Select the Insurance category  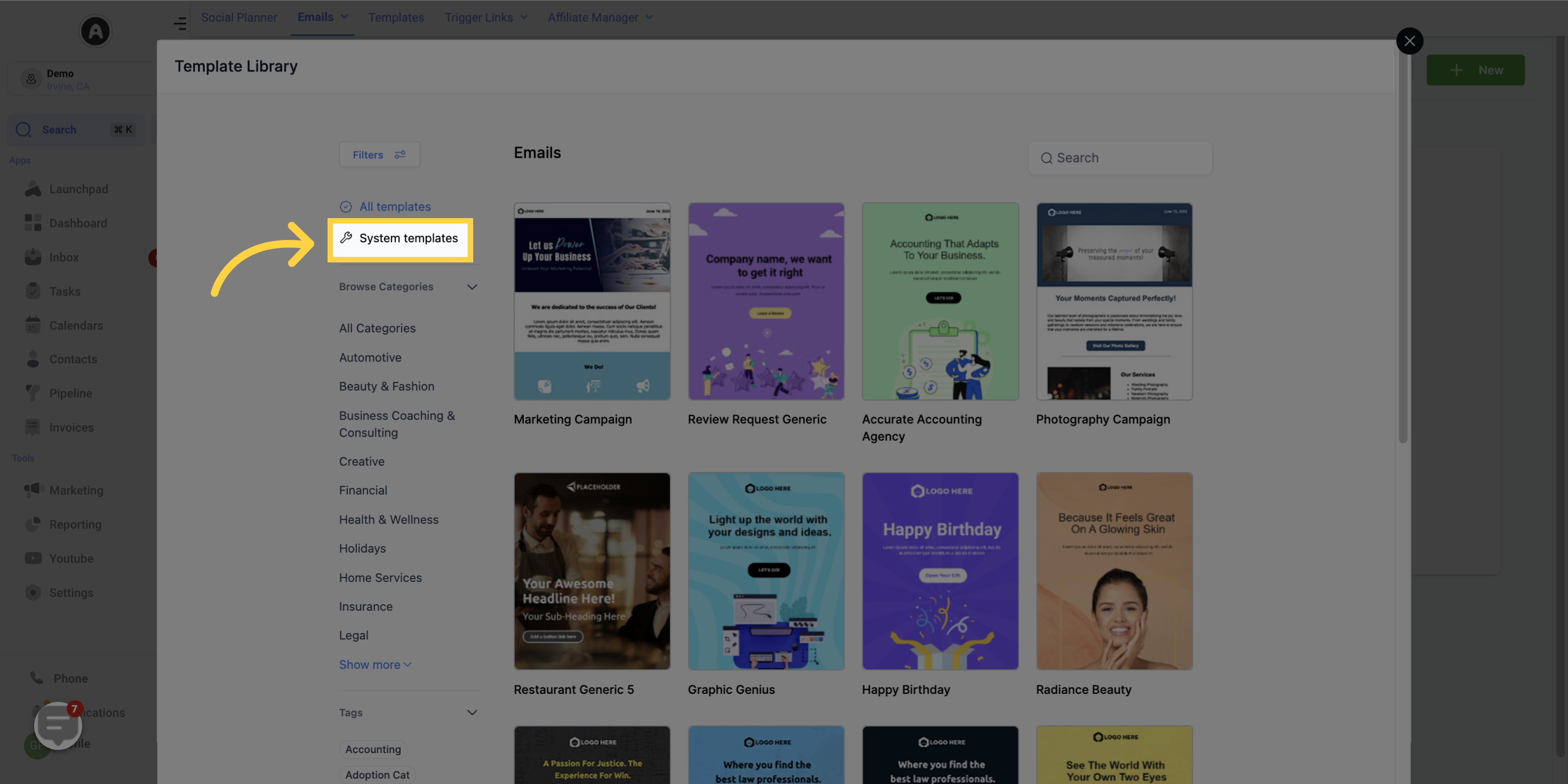pos(366,606)
